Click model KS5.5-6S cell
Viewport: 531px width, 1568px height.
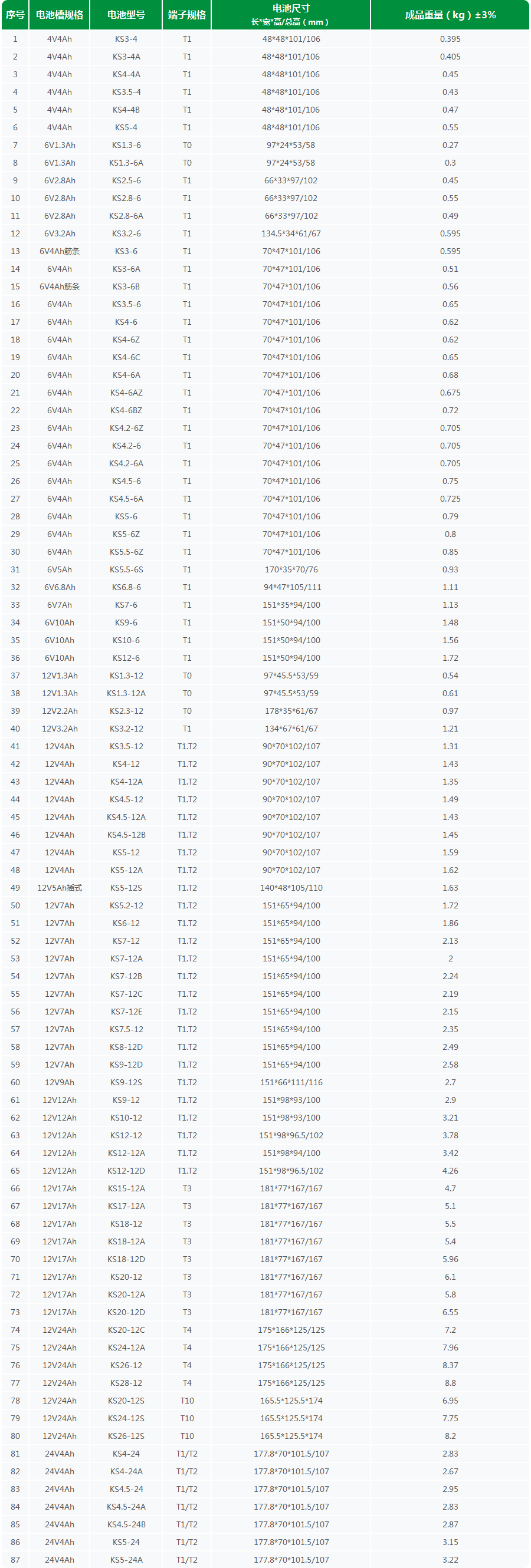coord(126,569)
